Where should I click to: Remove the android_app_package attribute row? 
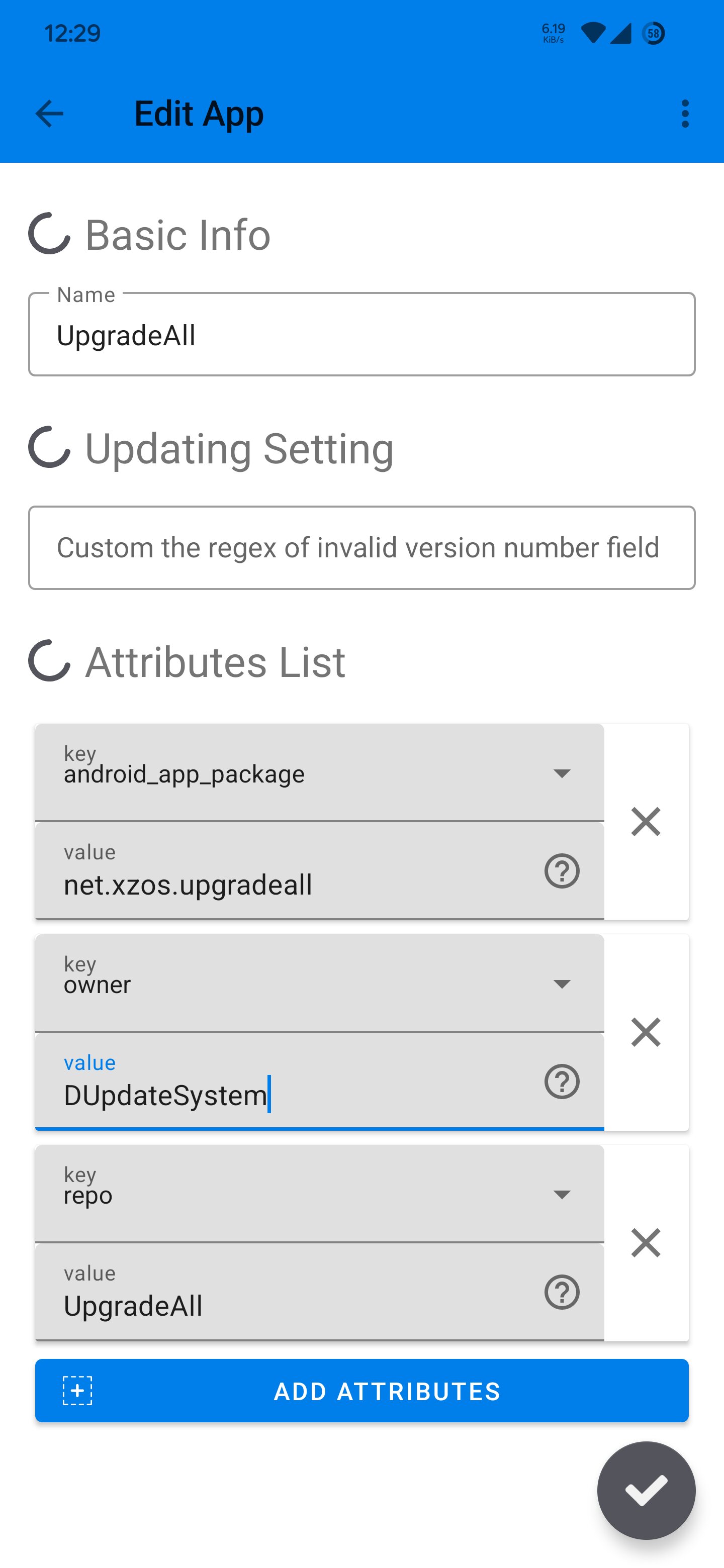pos(646,822)
